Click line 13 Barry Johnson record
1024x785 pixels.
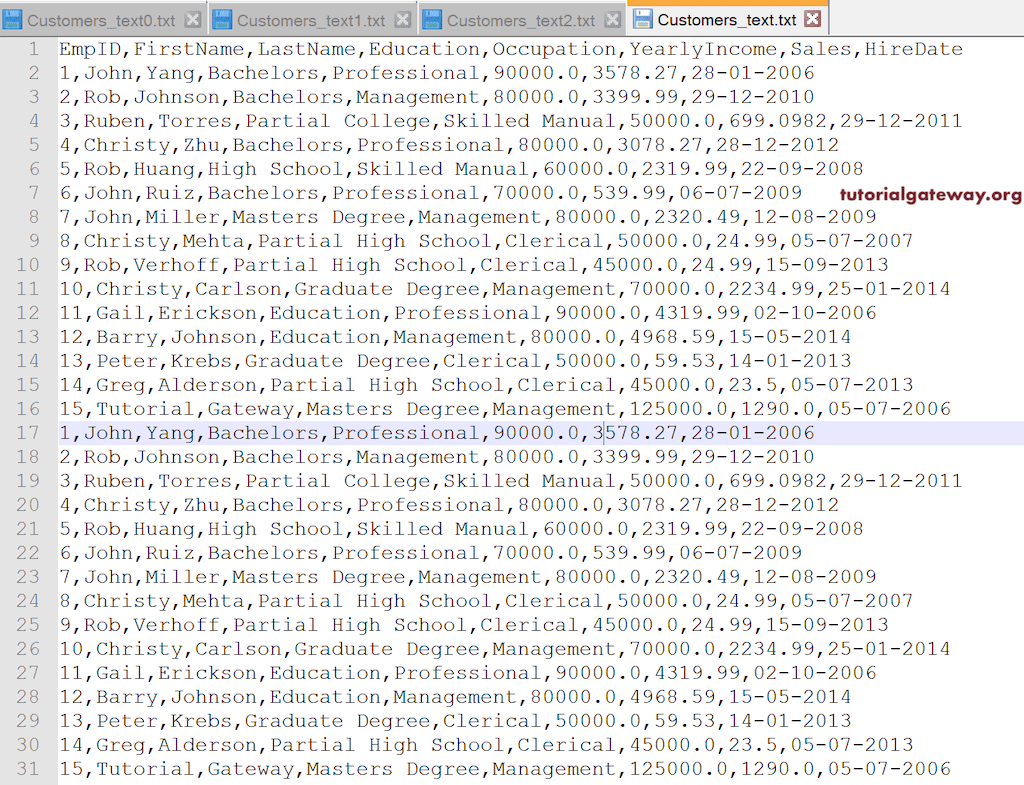(455, 337)
